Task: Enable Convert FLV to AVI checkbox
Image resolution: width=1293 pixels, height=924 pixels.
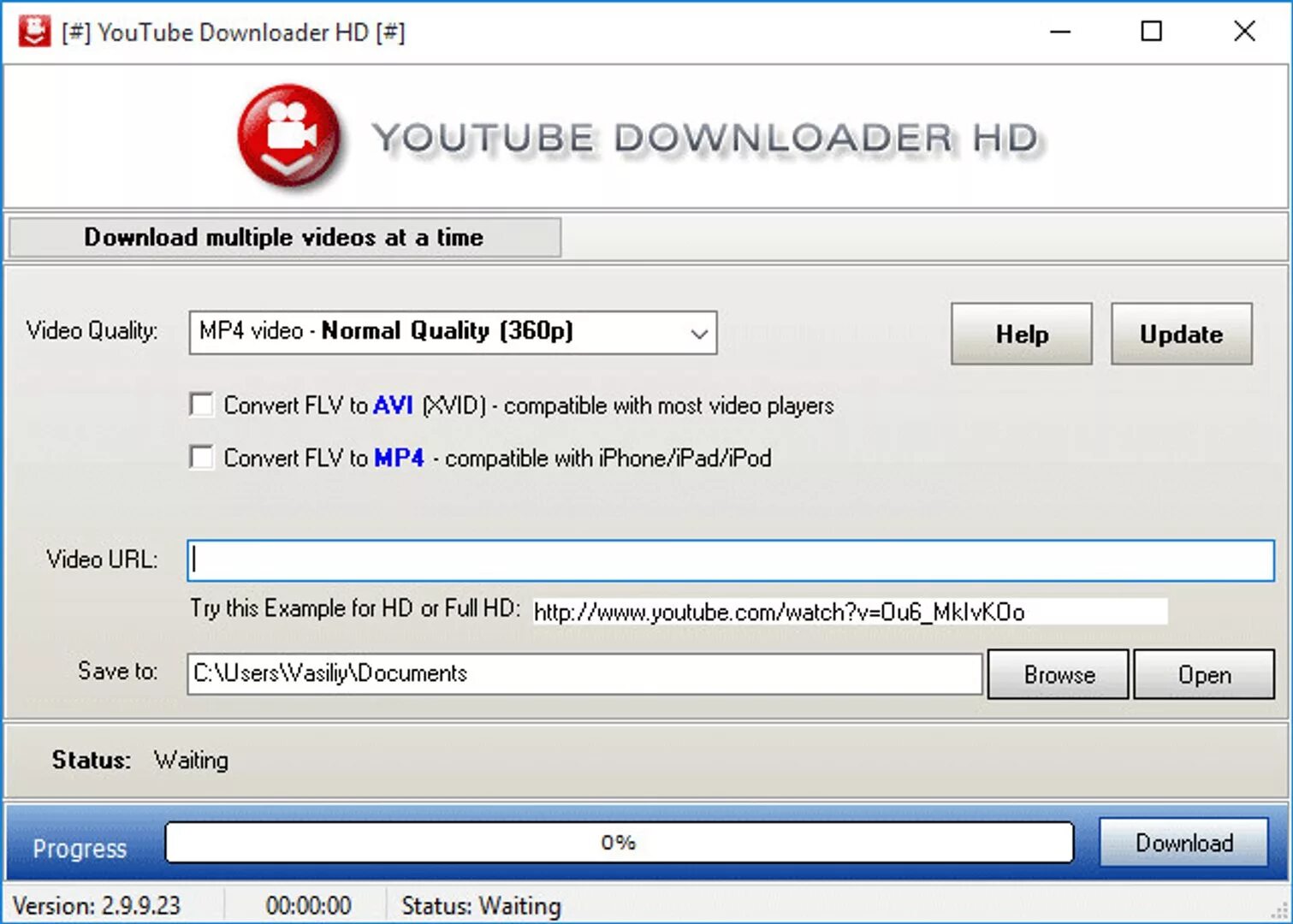Action: coord(202,405)
